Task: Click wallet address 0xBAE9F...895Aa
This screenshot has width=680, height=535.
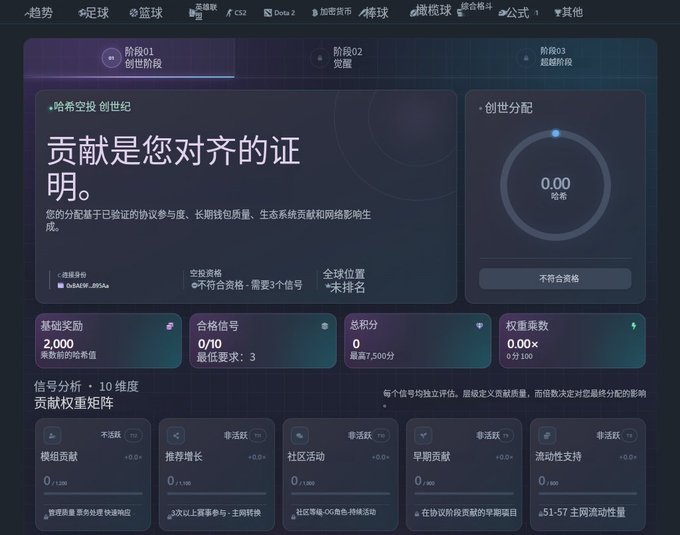Action: pyautogui.click(x=87, y=286)
